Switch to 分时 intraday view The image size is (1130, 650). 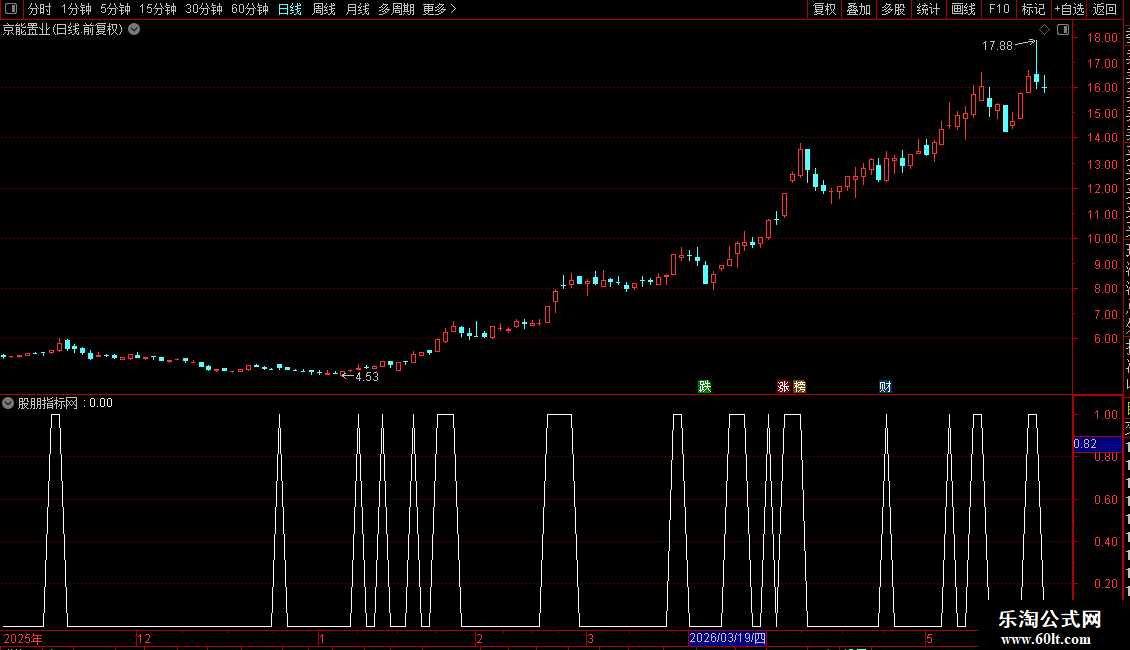40,9
